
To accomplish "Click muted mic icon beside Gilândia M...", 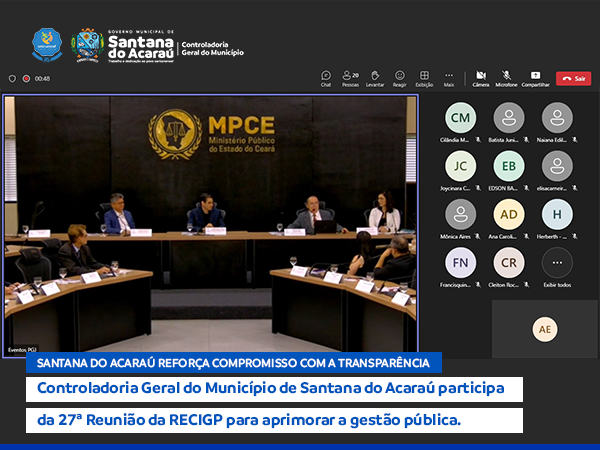I will click(478, 140).
